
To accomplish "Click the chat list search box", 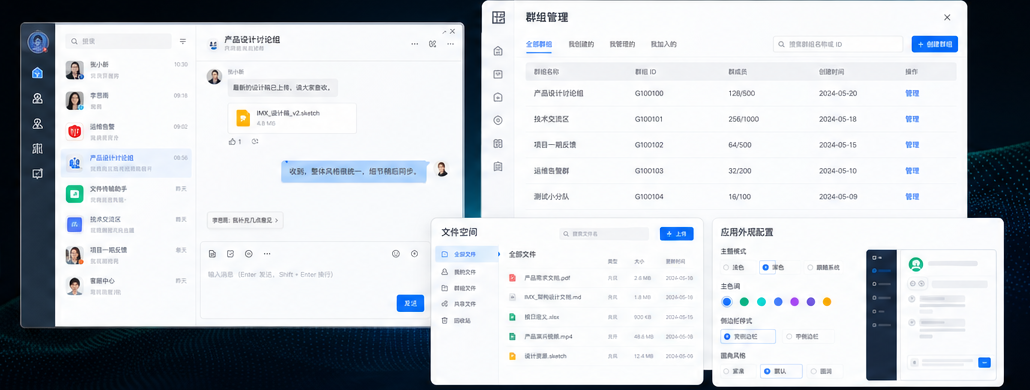I will coord(118,41).
